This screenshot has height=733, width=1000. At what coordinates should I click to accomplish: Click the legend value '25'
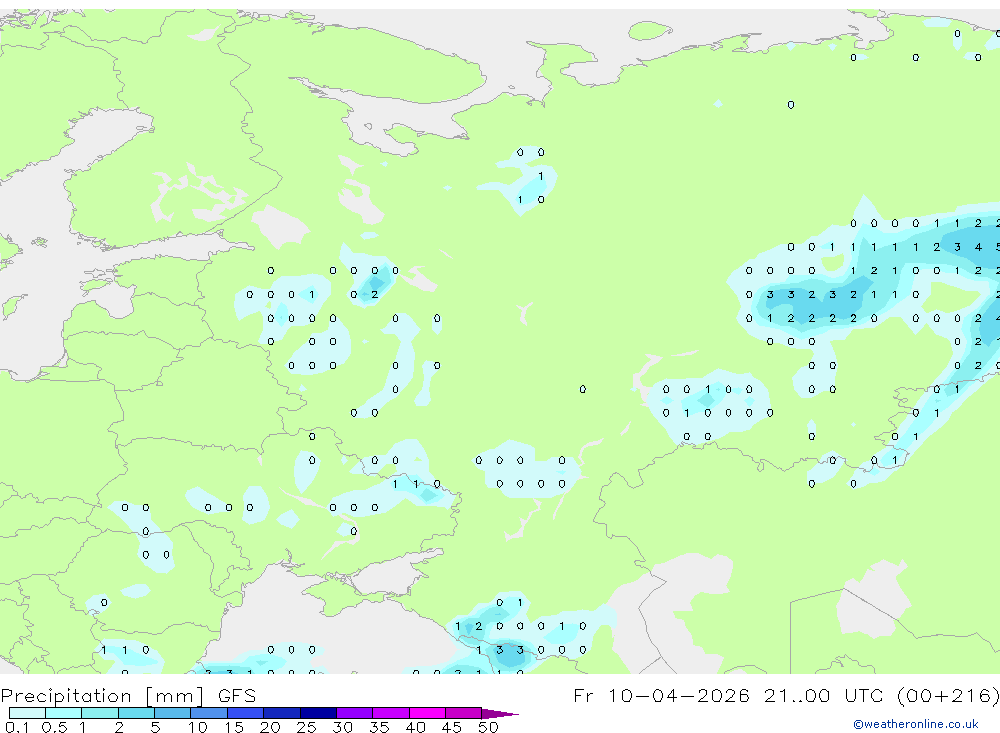point(306,727)
